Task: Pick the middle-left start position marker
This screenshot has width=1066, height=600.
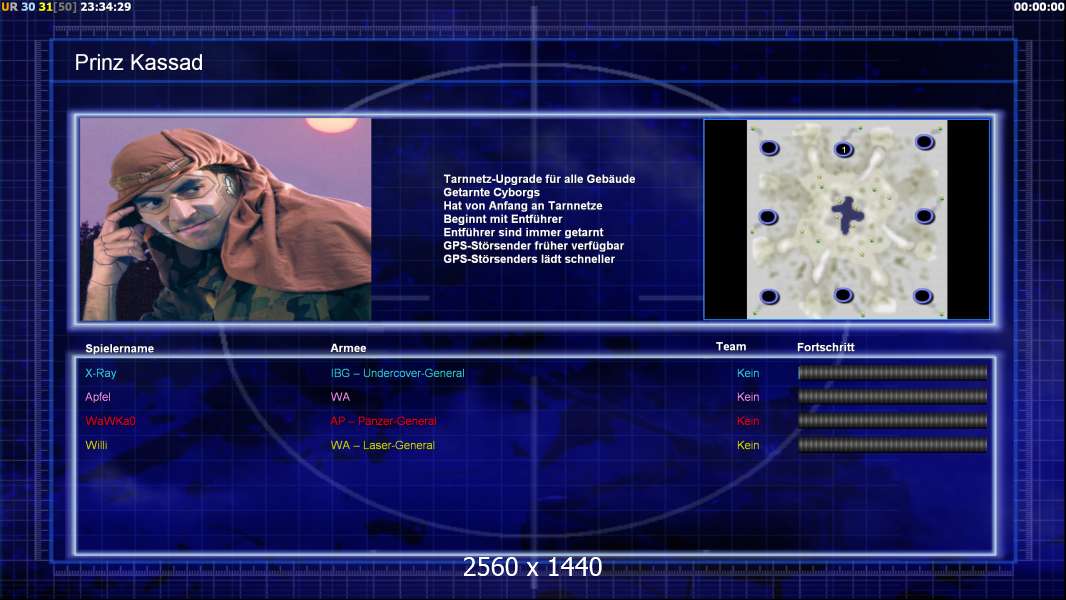Action: coord(768,217)
